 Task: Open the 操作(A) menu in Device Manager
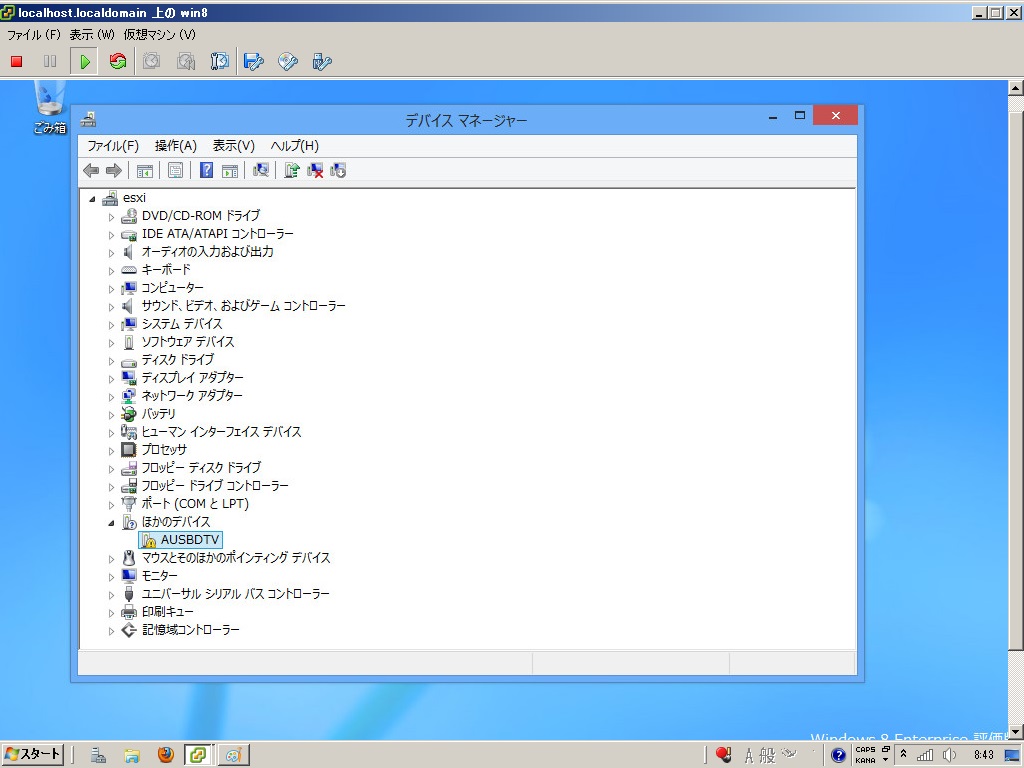pyautogui.click(x=175, y=145)
